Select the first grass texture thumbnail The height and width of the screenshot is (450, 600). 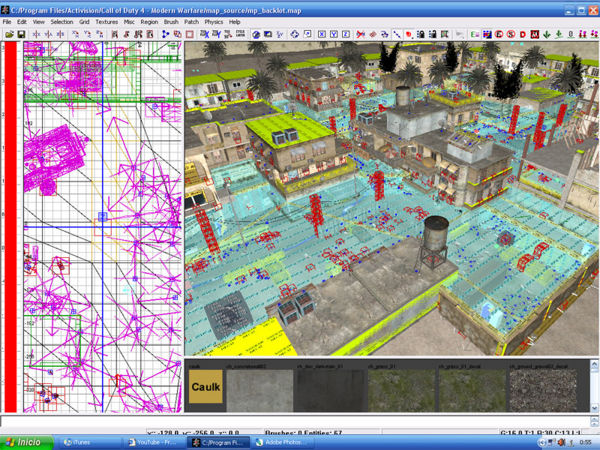[x=401, y=390]
